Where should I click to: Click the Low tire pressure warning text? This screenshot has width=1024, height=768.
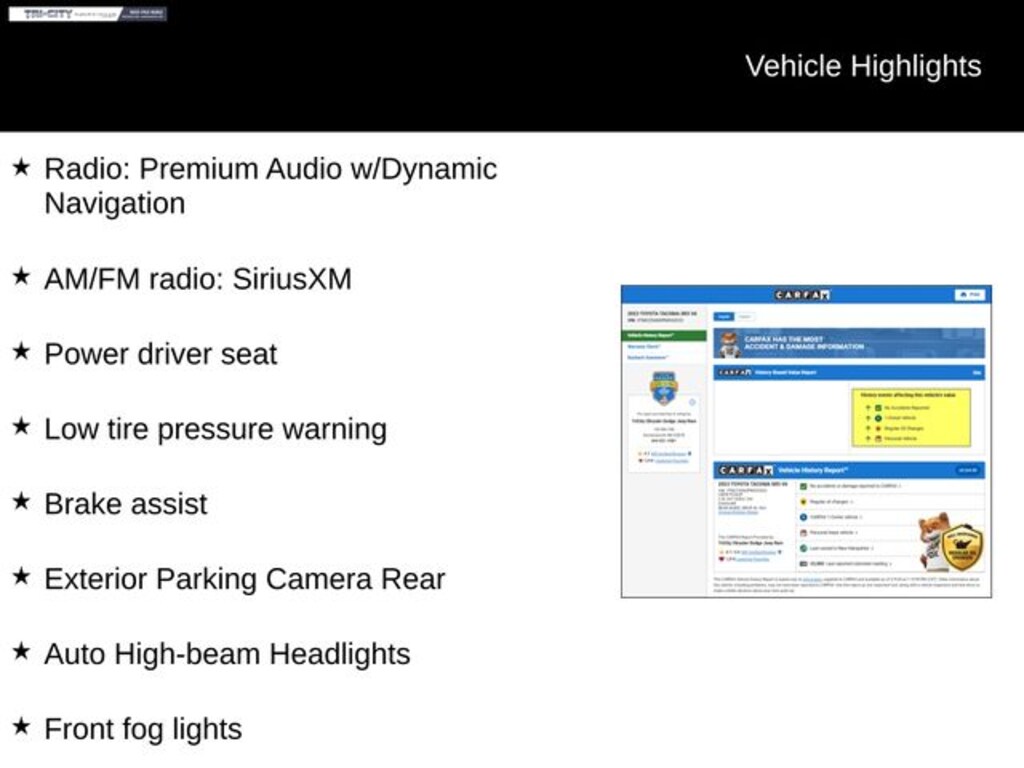tap(215, 429)
